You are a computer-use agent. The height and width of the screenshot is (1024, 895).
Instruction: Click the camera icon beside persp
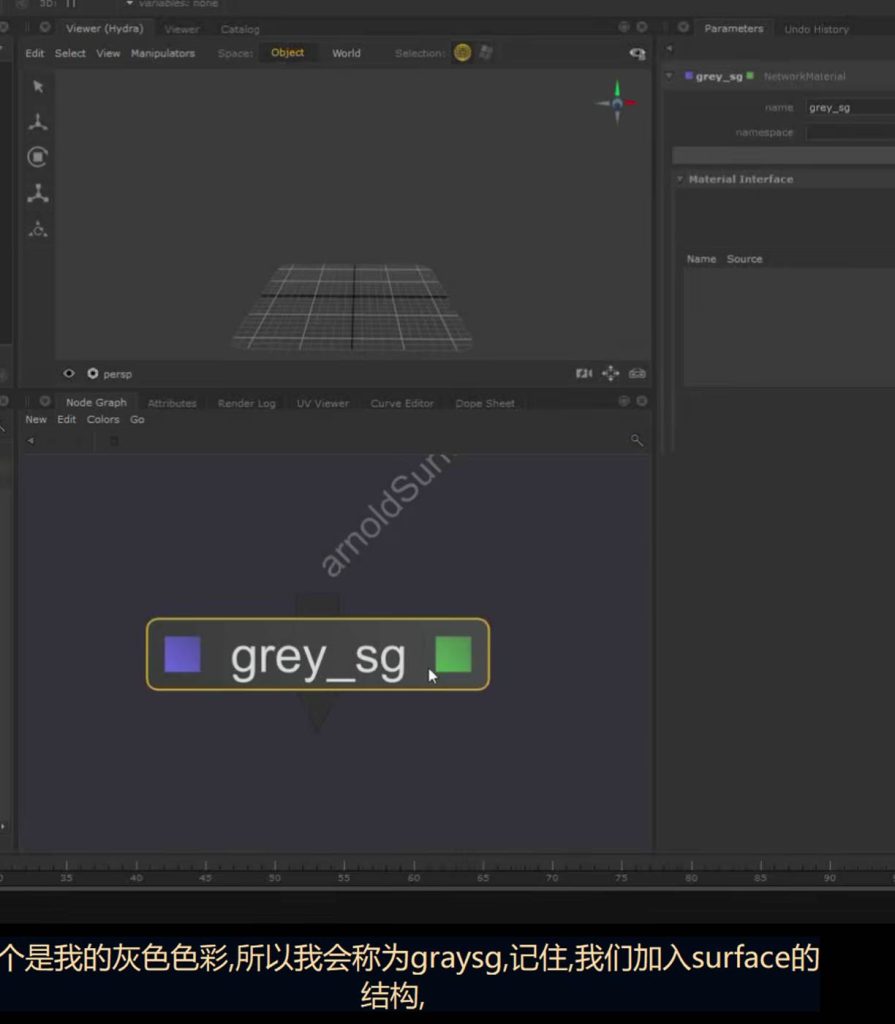click(x=92, y=374)
